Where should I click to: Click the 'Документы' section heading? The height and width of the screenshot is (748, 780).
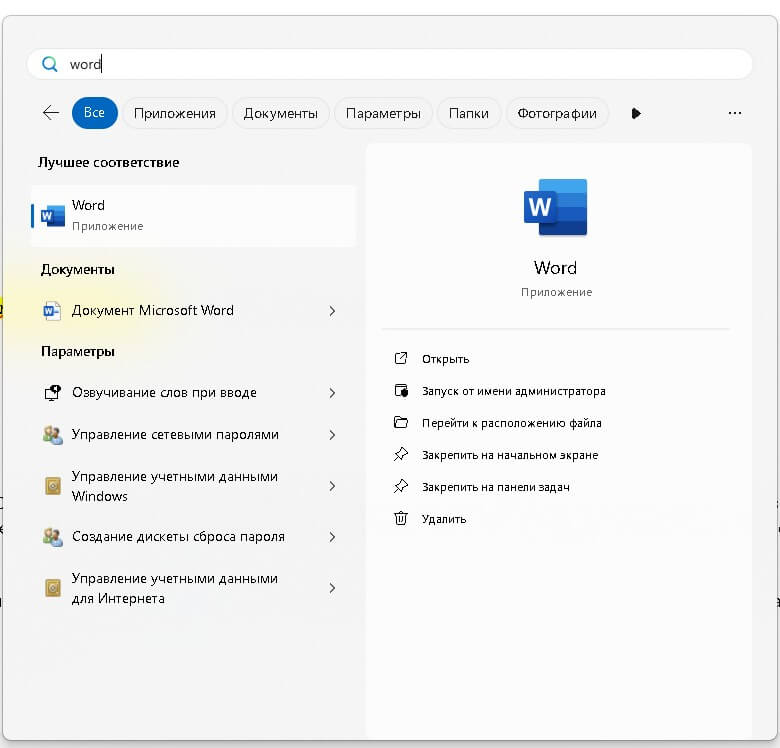coord(78,270)
